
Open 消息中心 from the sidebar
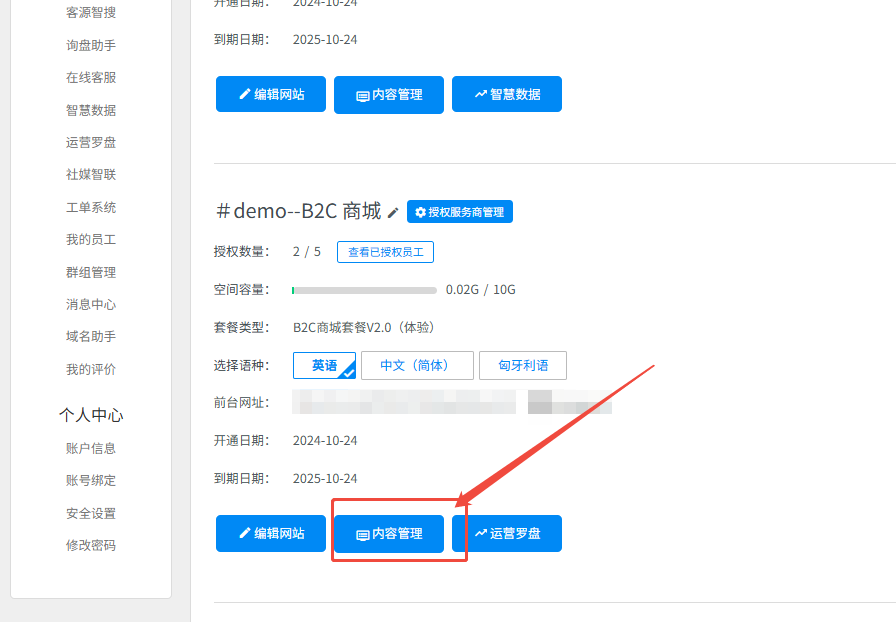(90, 304)
